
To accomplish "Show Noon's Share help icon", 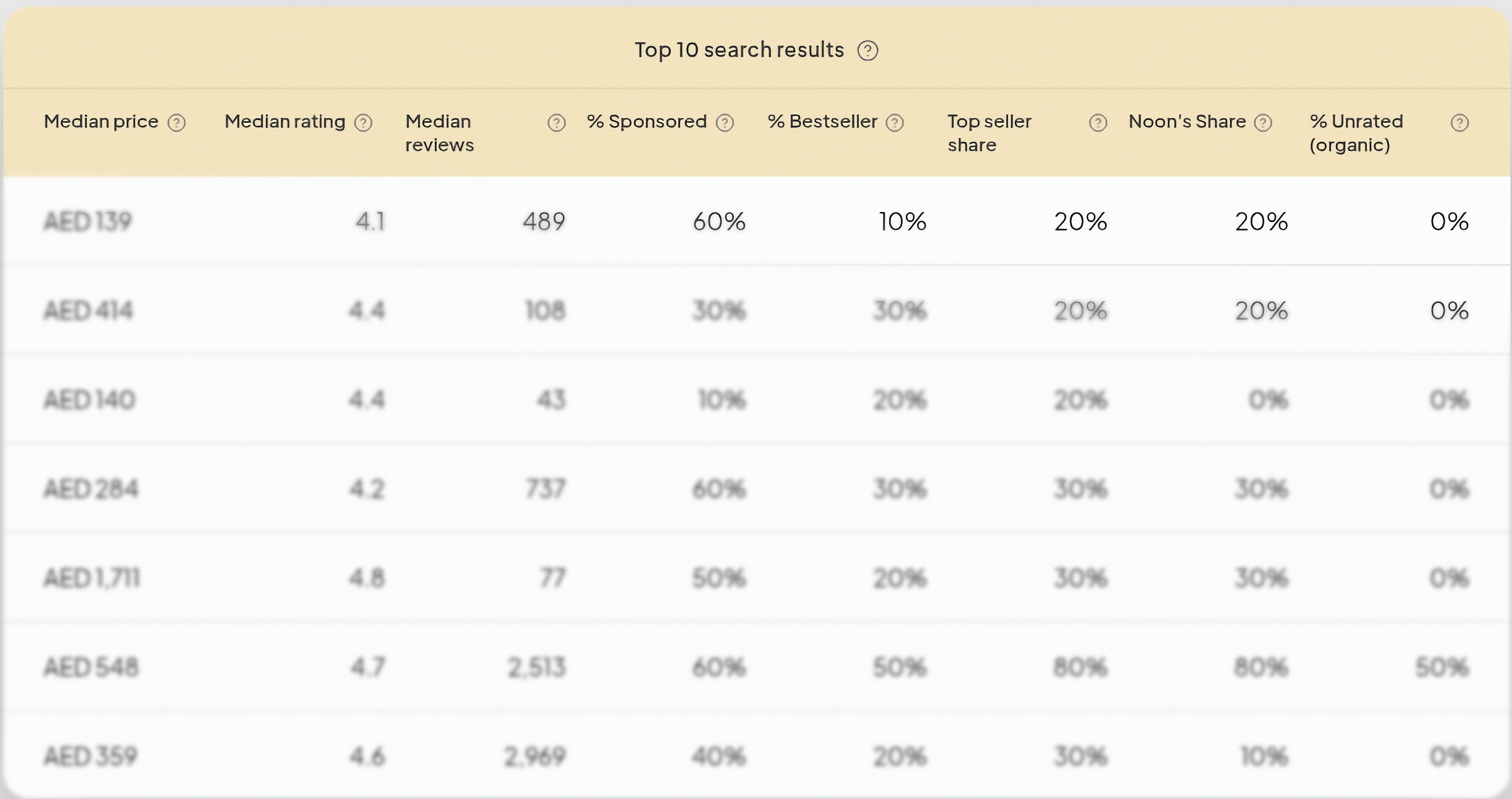I will [x=1263, y=123].
